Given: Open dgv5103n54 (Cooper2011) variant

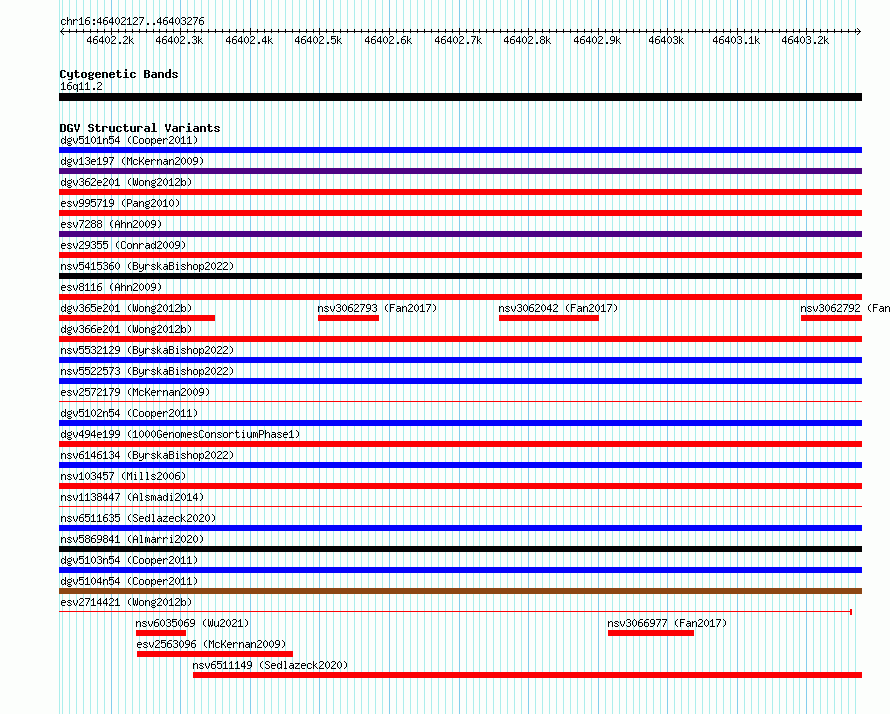Looking at the screenshot, I should coord(129,560).
